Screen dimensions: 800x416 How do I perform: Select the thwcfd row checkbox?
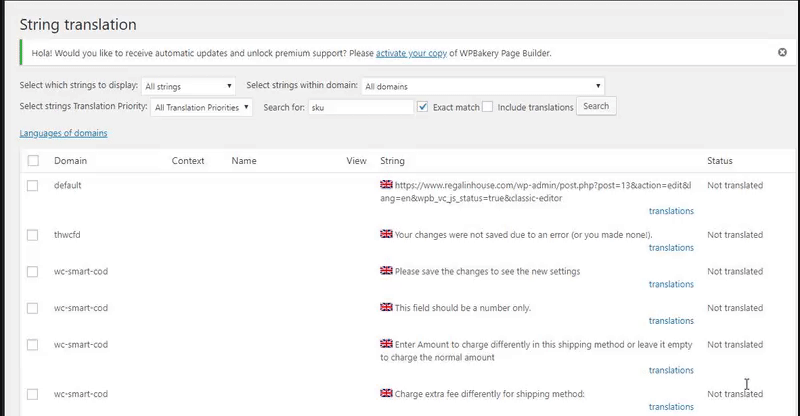33,235
